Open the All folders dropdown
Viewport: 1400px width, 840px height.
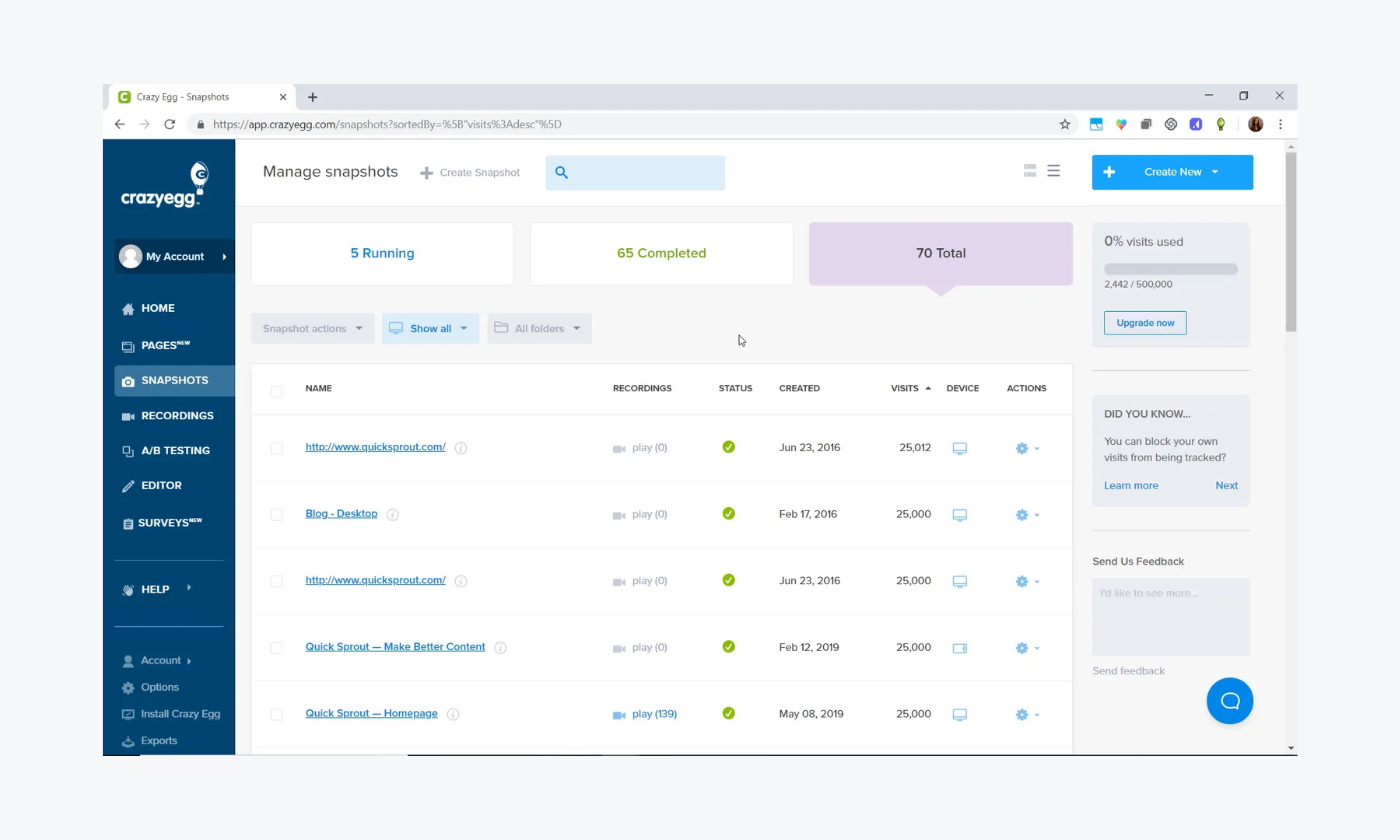539,329
